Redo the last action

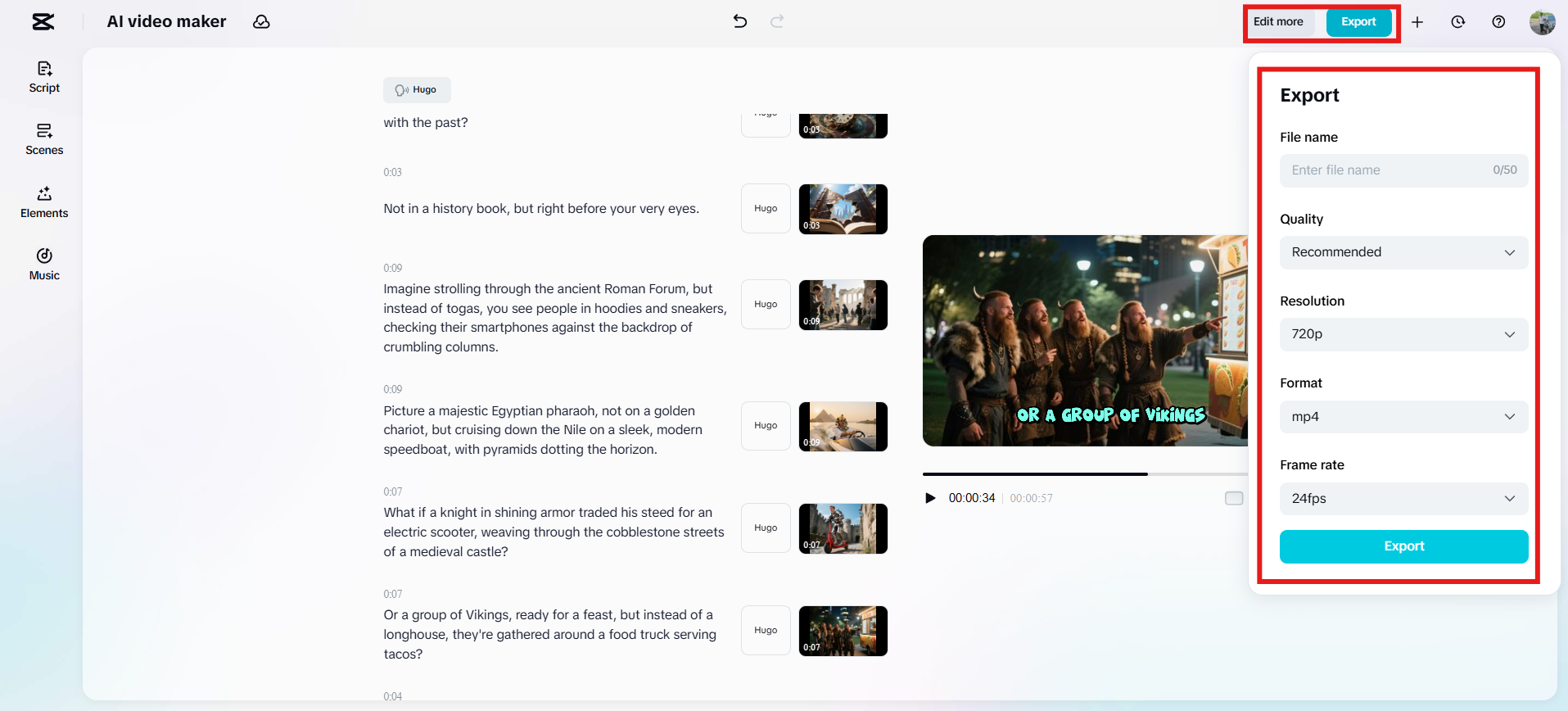point(777,21)
